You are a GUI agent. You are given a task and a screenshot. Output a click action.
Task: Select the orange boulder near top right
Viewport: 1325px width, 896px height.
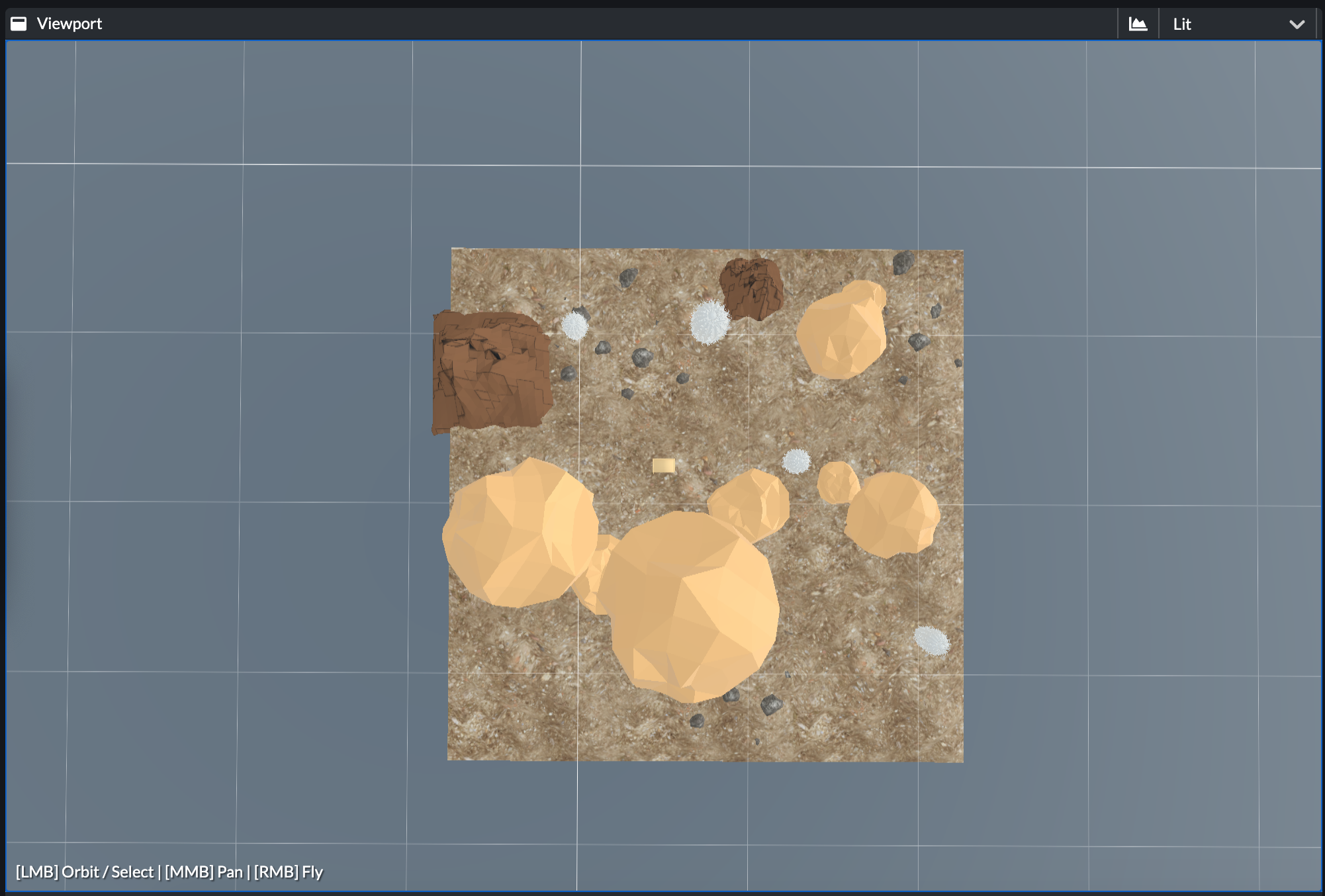(842, 331)
